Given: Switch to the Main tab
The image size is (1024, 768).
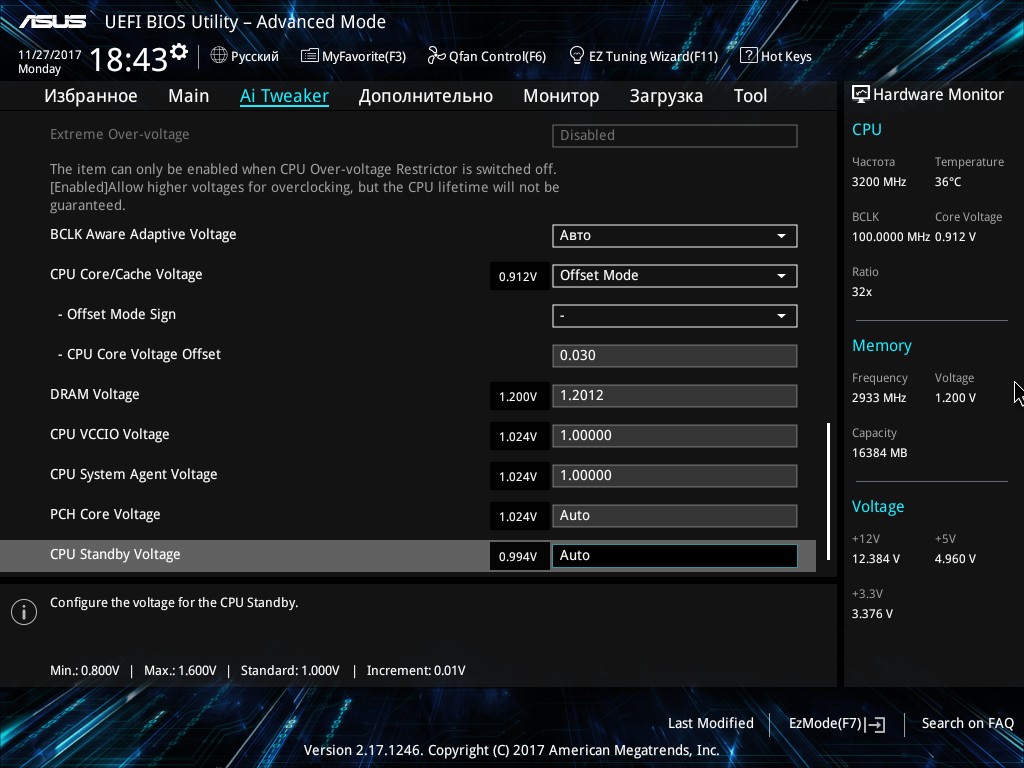Looking at the screenshot, I should tap(189, 96).
